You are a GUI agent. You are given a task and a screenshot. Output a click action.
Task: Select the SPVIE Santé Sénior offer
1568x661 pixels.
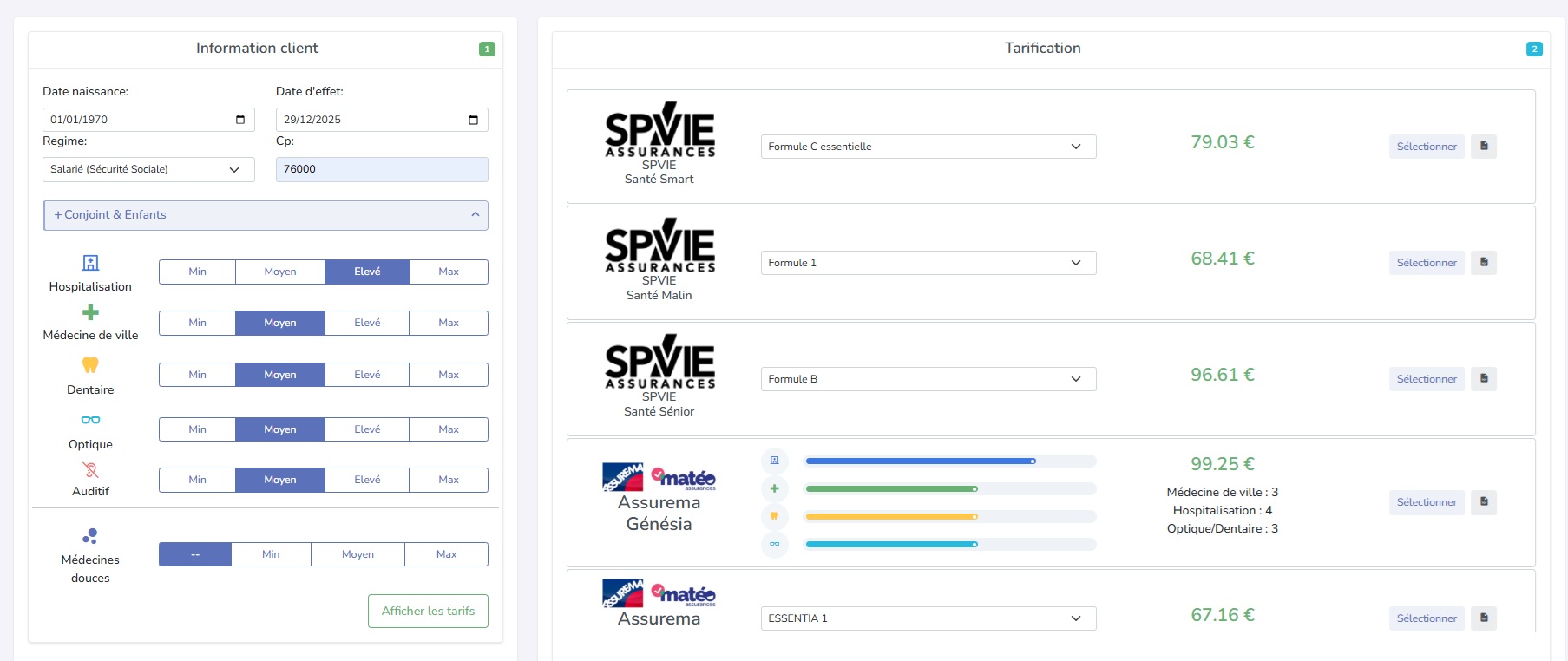[1426, 379]
